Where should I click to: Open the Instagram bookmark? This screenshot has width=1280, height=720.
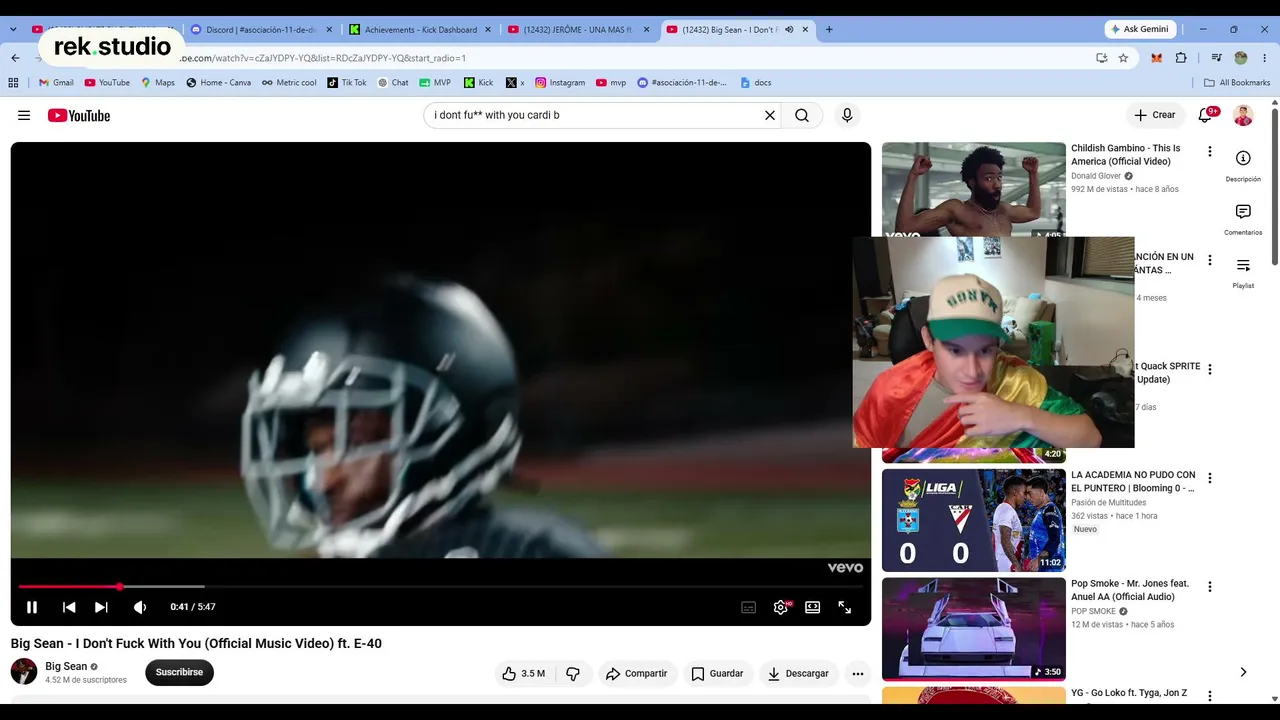coord(560,83)
